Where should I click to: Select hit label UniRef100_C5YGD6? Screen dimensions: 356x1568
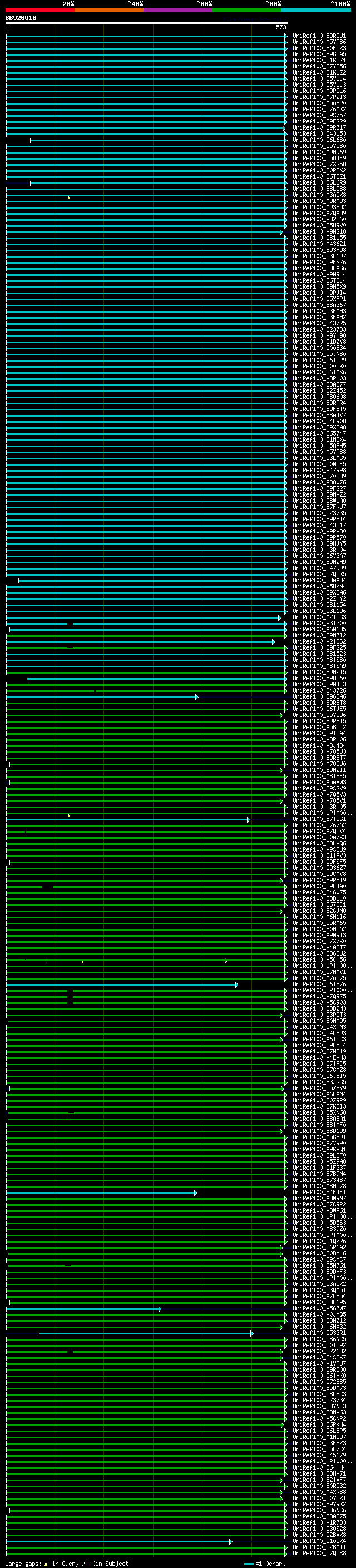point(319,715)
